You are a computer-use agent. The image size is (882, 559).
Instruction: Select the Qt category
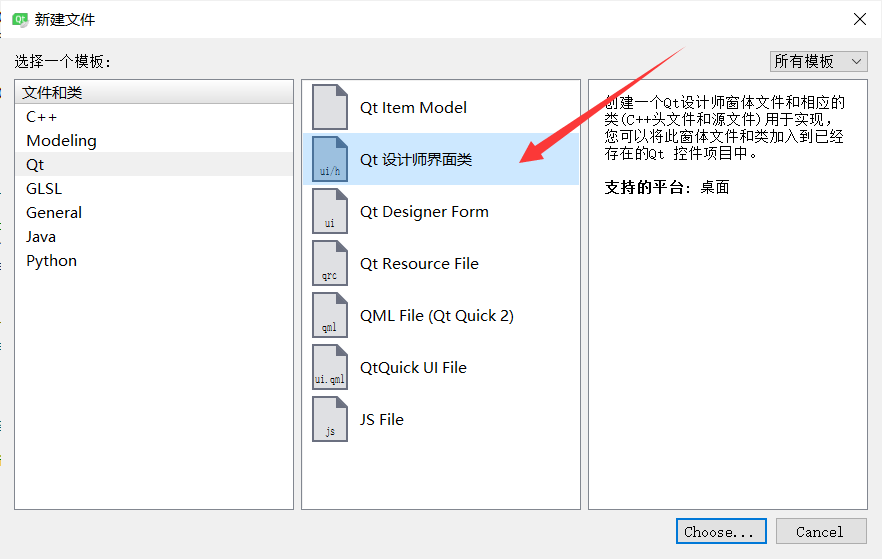pyautogui.click(x=154, y=165)
